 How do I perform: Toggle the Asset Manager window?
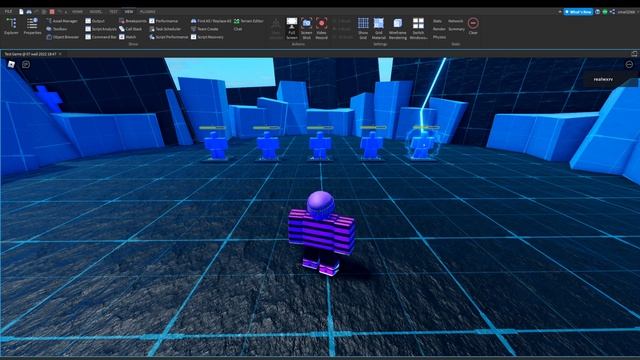point(62,21)
